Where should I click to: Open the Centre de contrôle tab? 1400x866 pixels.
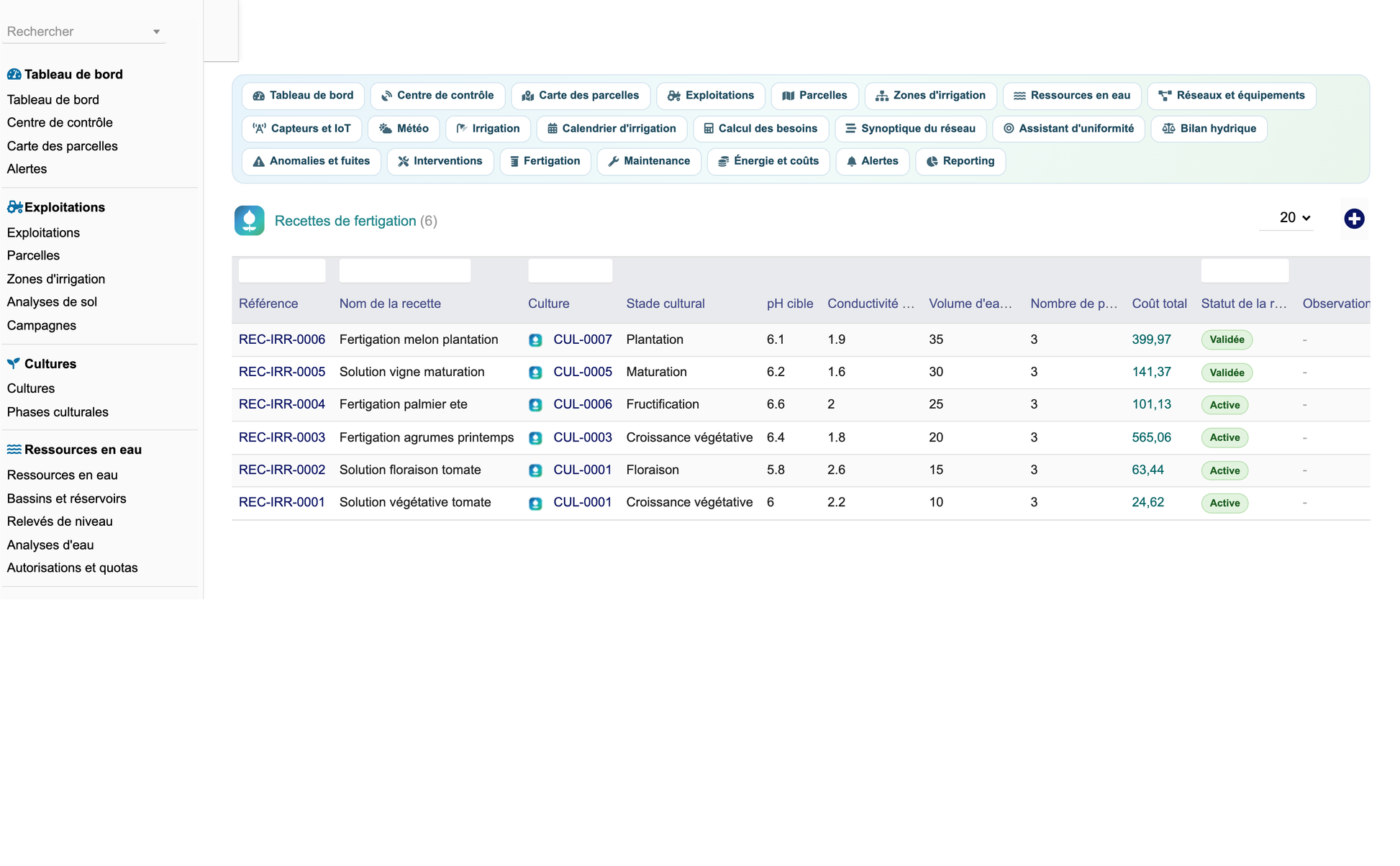coord(437,96)
